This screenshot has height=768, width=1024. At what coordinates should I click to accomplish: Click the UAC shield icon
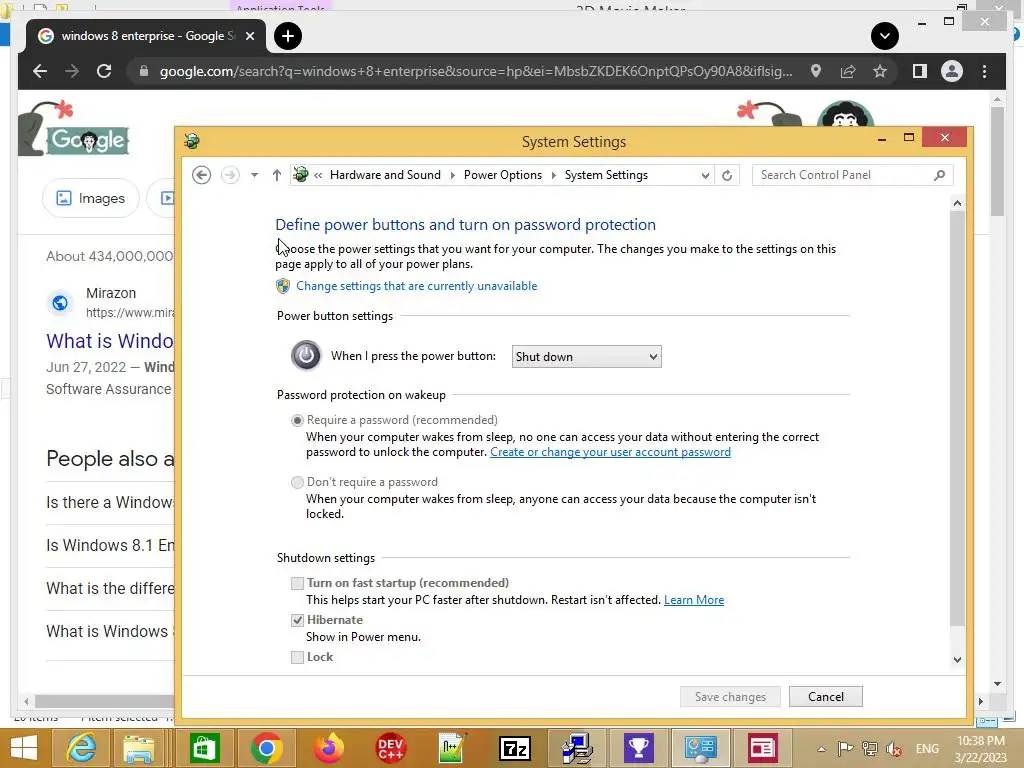(283, 286)
